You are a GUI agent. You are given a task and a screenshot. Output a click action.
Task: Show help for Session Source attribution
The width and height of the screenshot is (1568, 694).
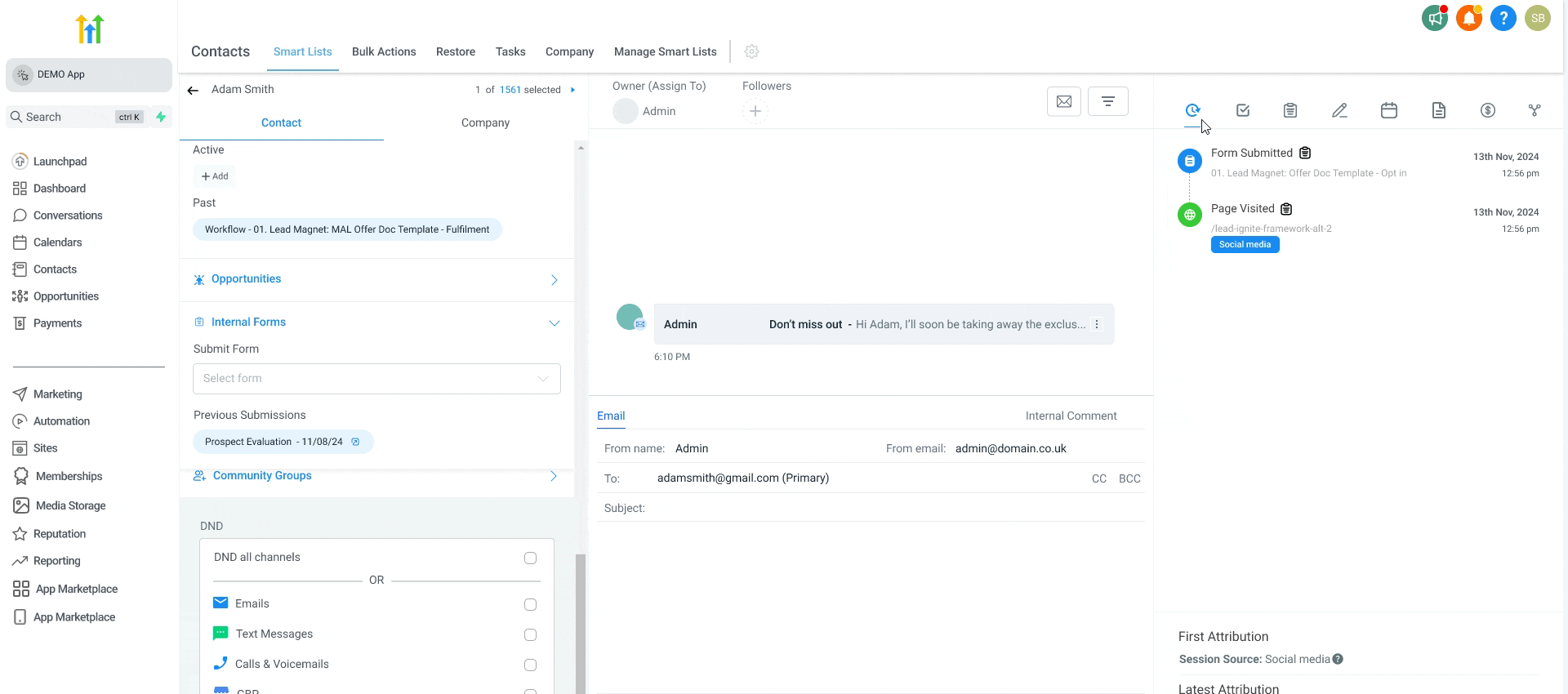1338,659
